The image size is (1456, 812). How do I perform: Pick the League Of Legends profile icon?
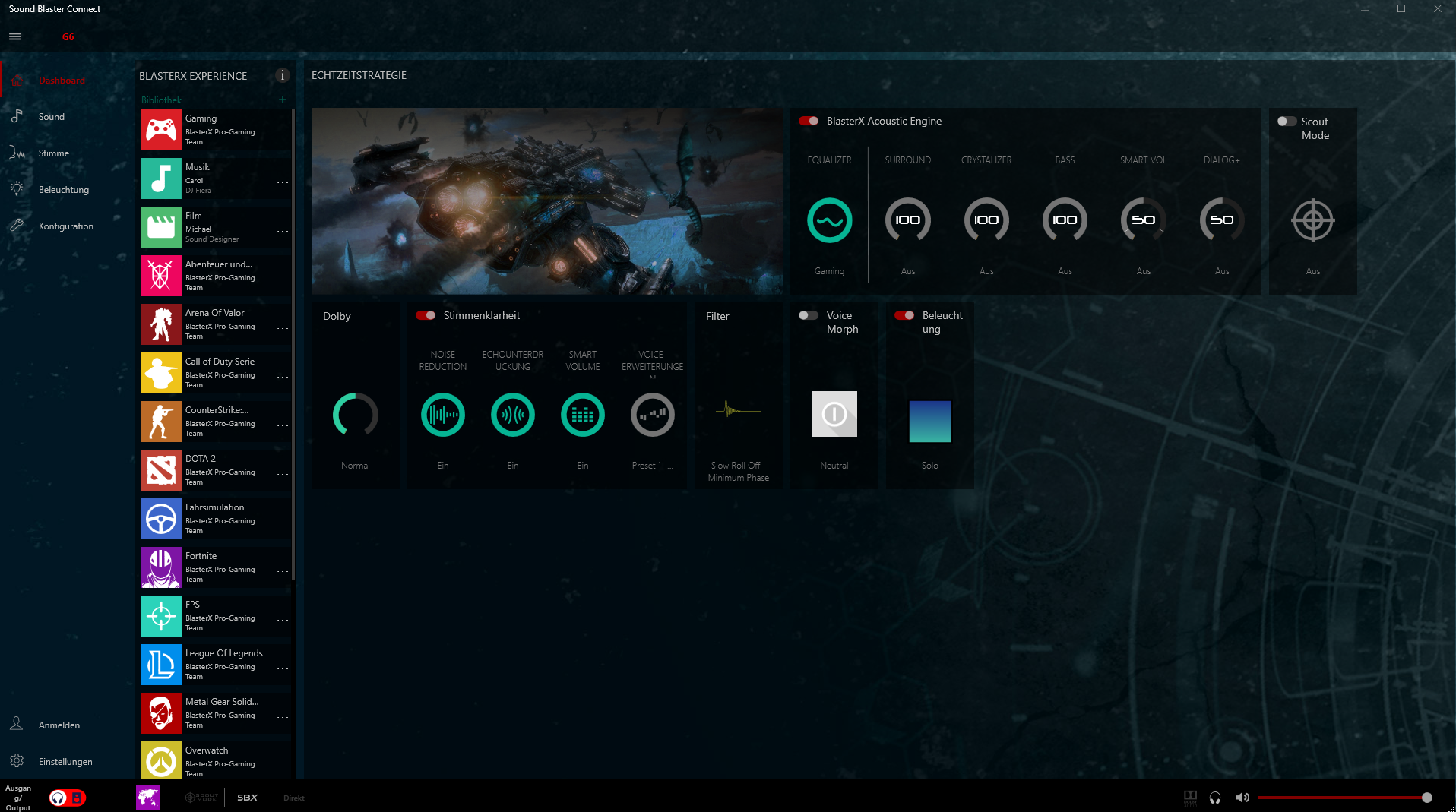point(161,665)
